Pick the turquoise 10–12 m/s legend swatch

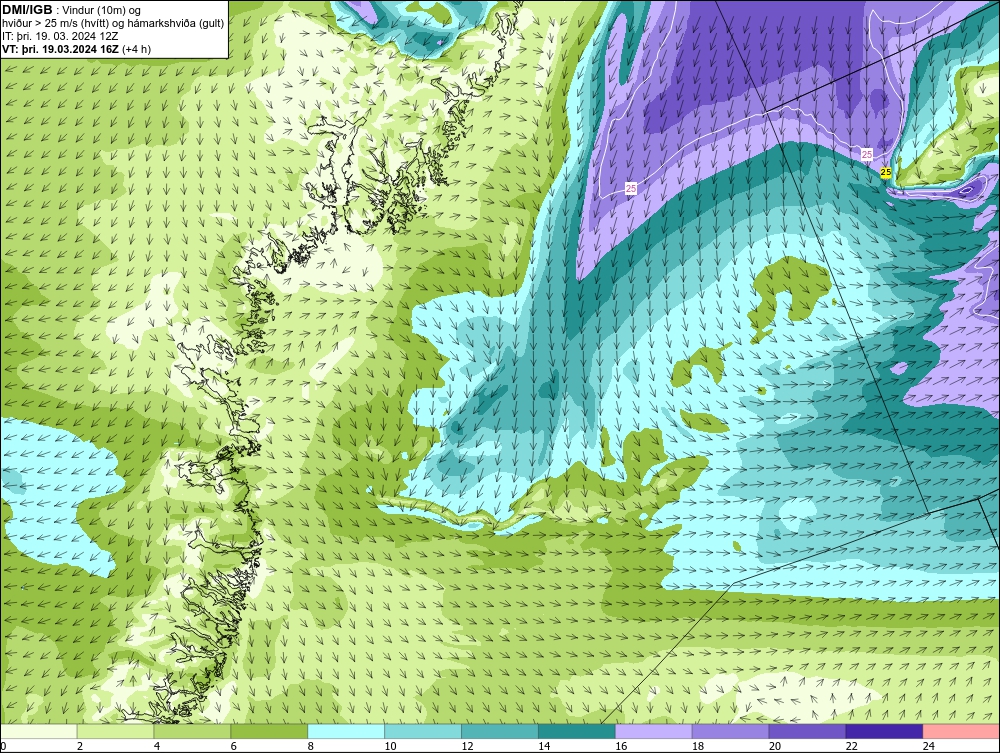click(423, 731)
